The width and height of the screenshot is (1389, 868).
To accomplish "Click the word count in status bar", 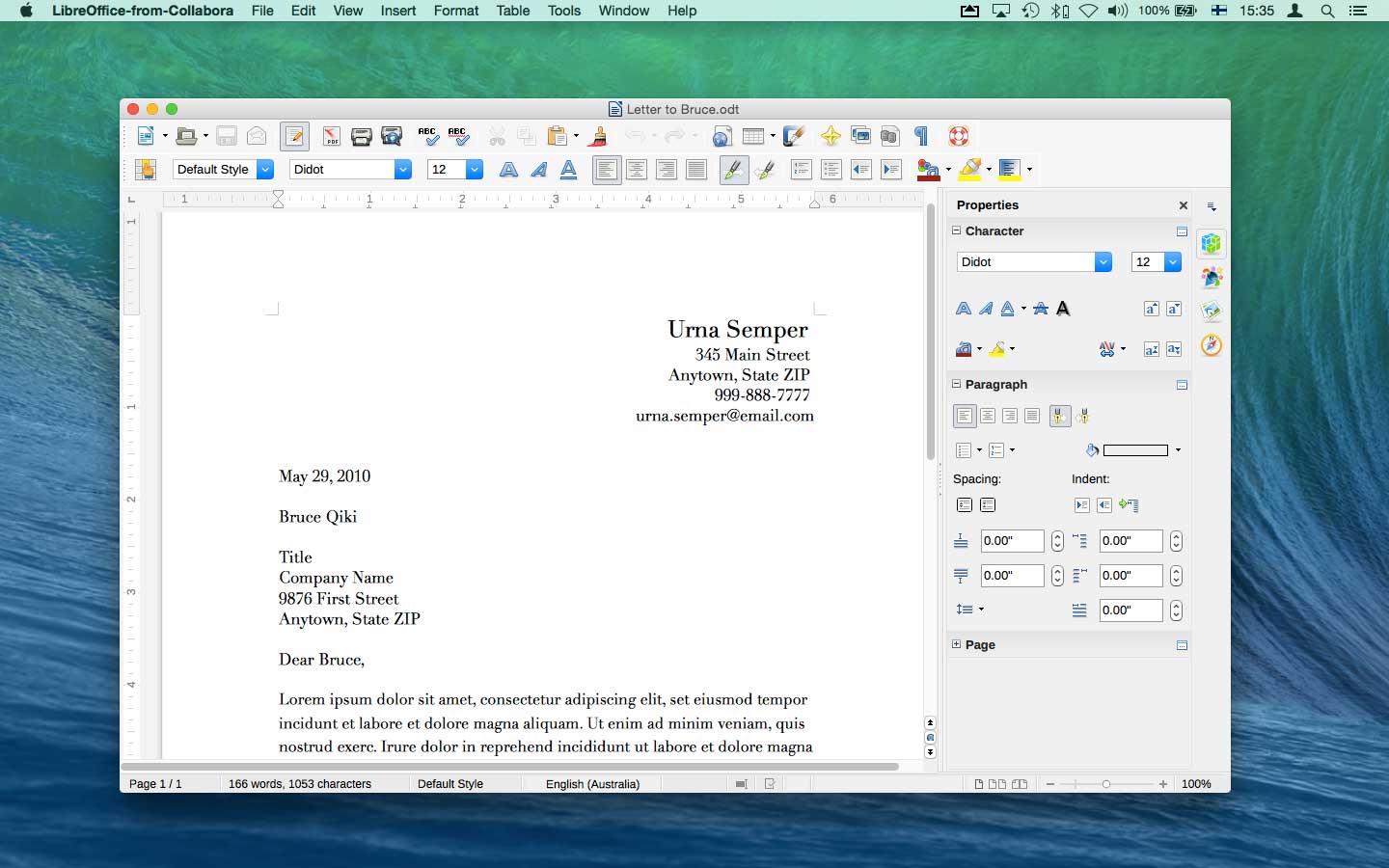I will 299,784.
